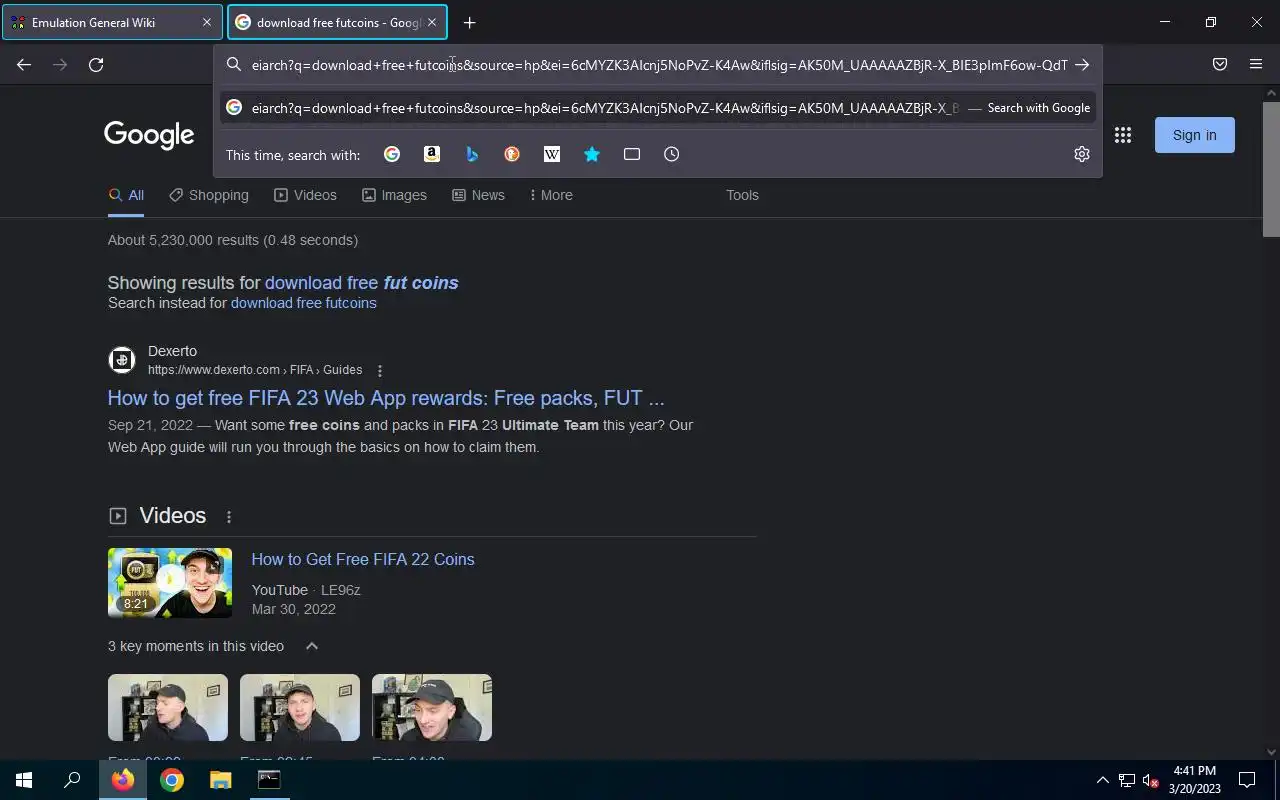Open File Explorer from the taskbar

(x=220, y=780)
